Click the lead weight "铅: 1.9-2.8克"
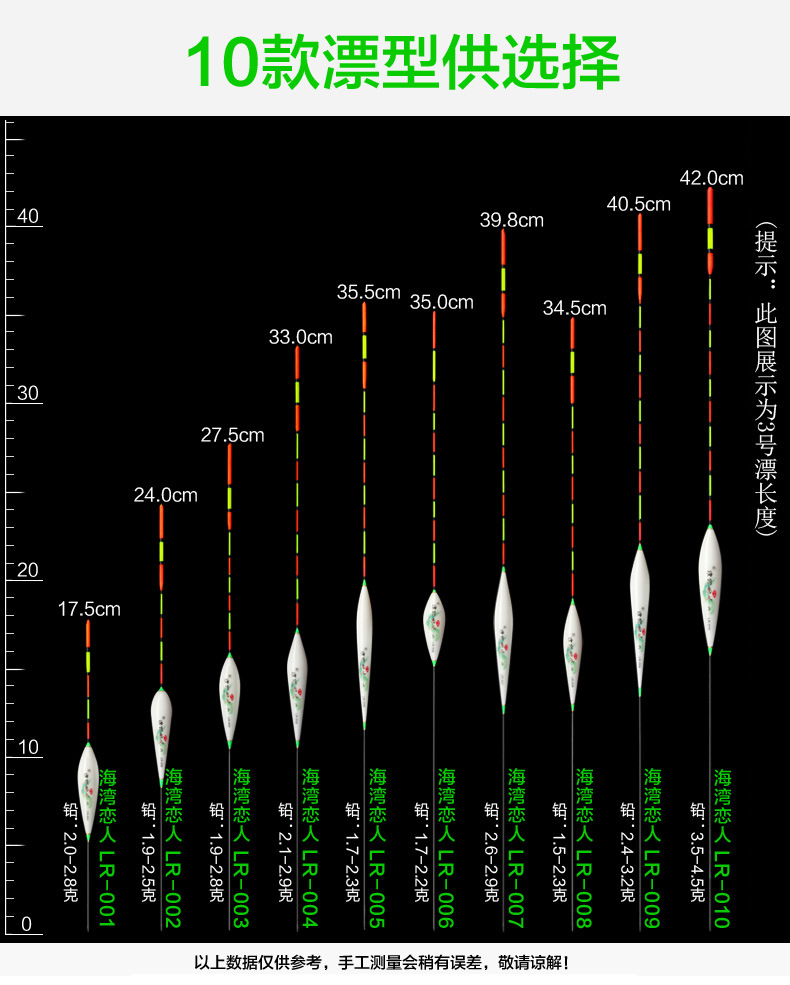The image size is (790, 985). 217,852
